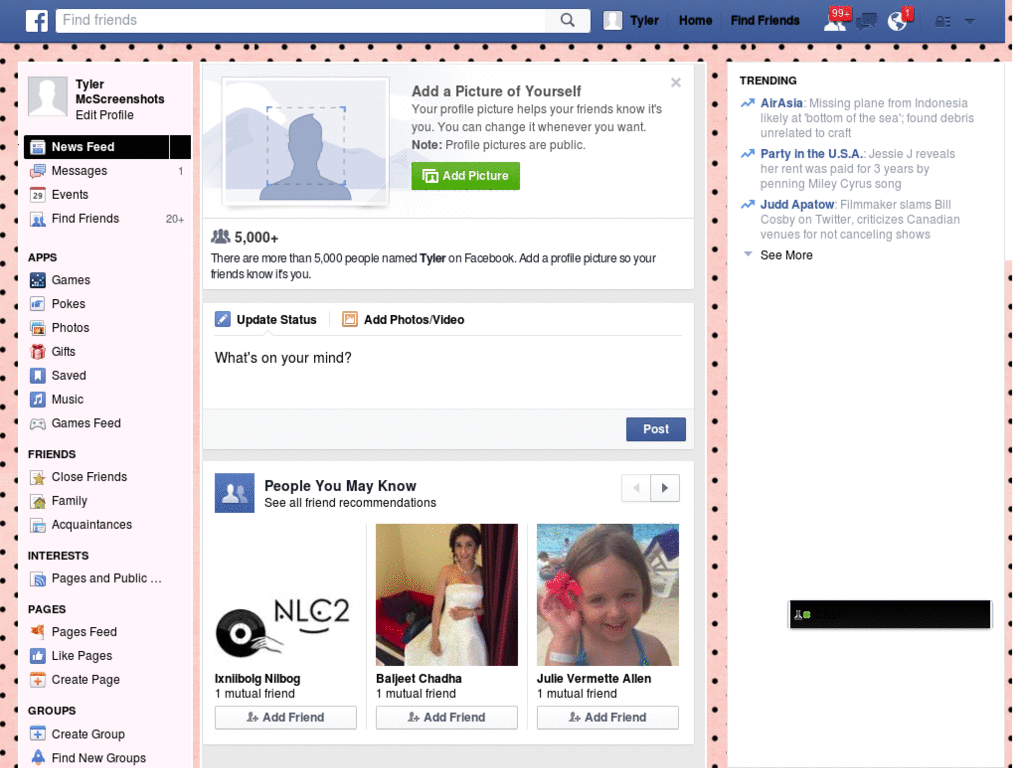Go to Home in top bar
The image size is (1024, 768).
[x=695, y=21]
